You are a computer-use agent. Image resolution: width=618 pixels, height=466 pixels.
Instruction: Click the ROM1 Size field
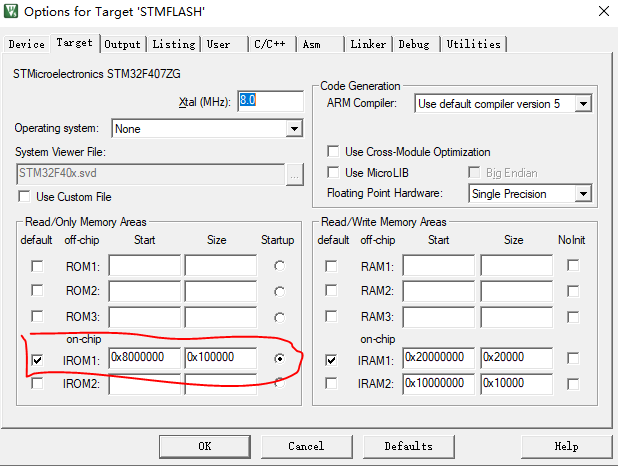221,265
